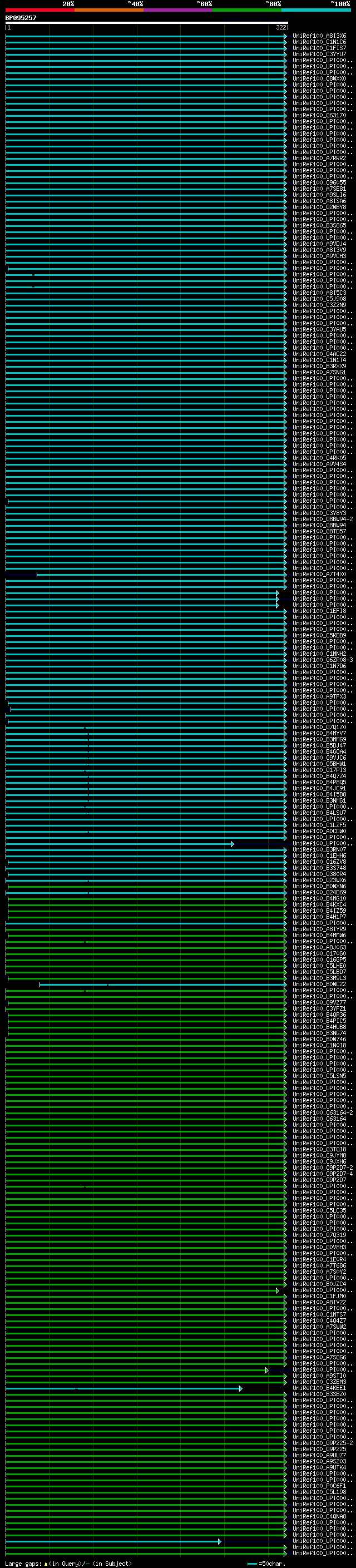This screenshot has width=356, height=1568.
Task: Select hit label UniRef100_Q9P225-2
Action: pyautogui.click(x=323, y=1443)
